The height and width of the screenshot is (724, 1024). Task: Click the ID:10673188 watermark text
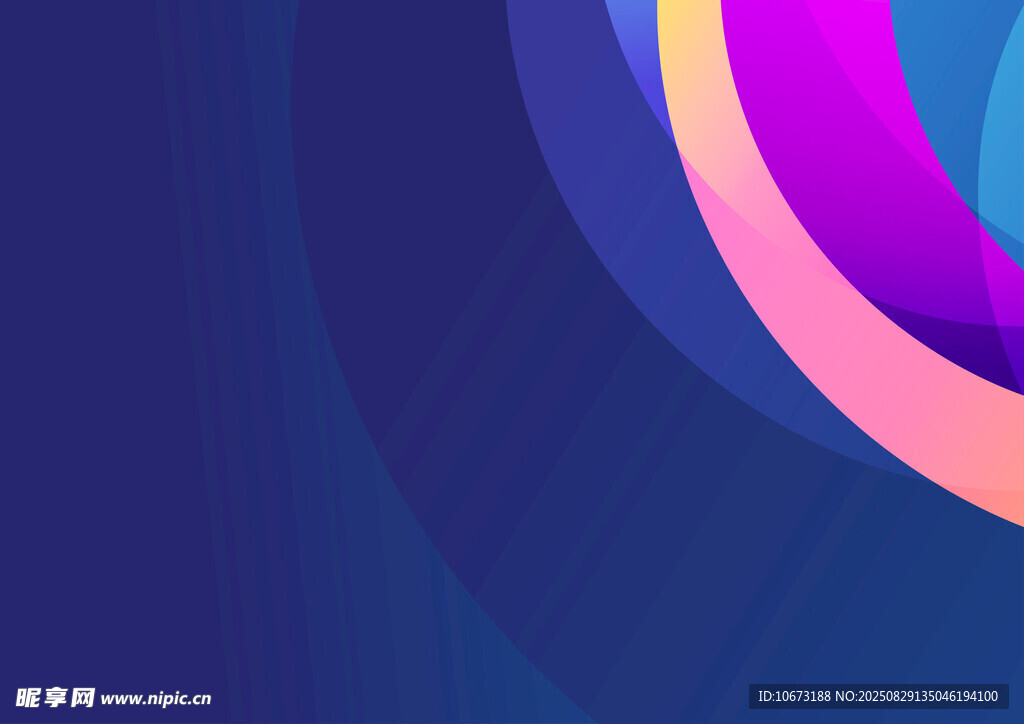click(794, 696)
